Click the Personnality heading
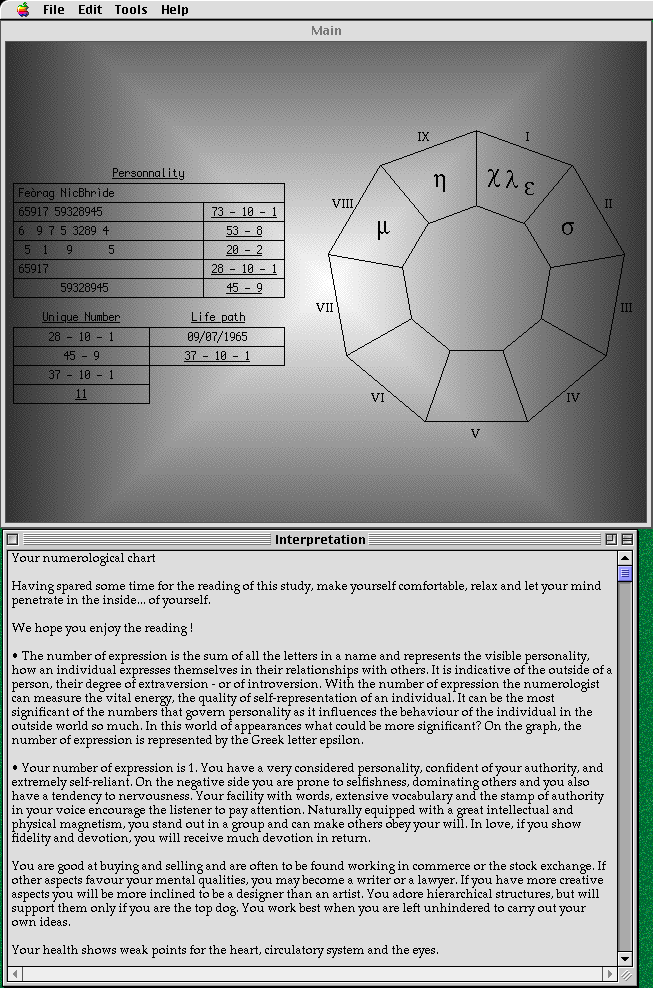 (x=148, y=173)
